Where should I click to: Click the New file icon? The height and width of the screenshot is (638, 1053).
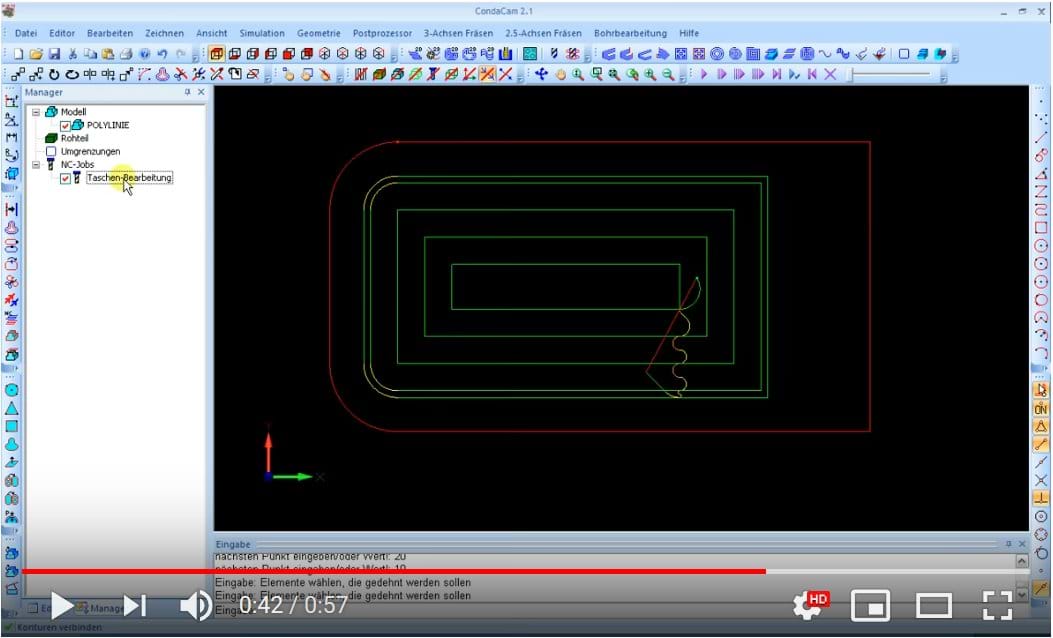tap(19, 54)
